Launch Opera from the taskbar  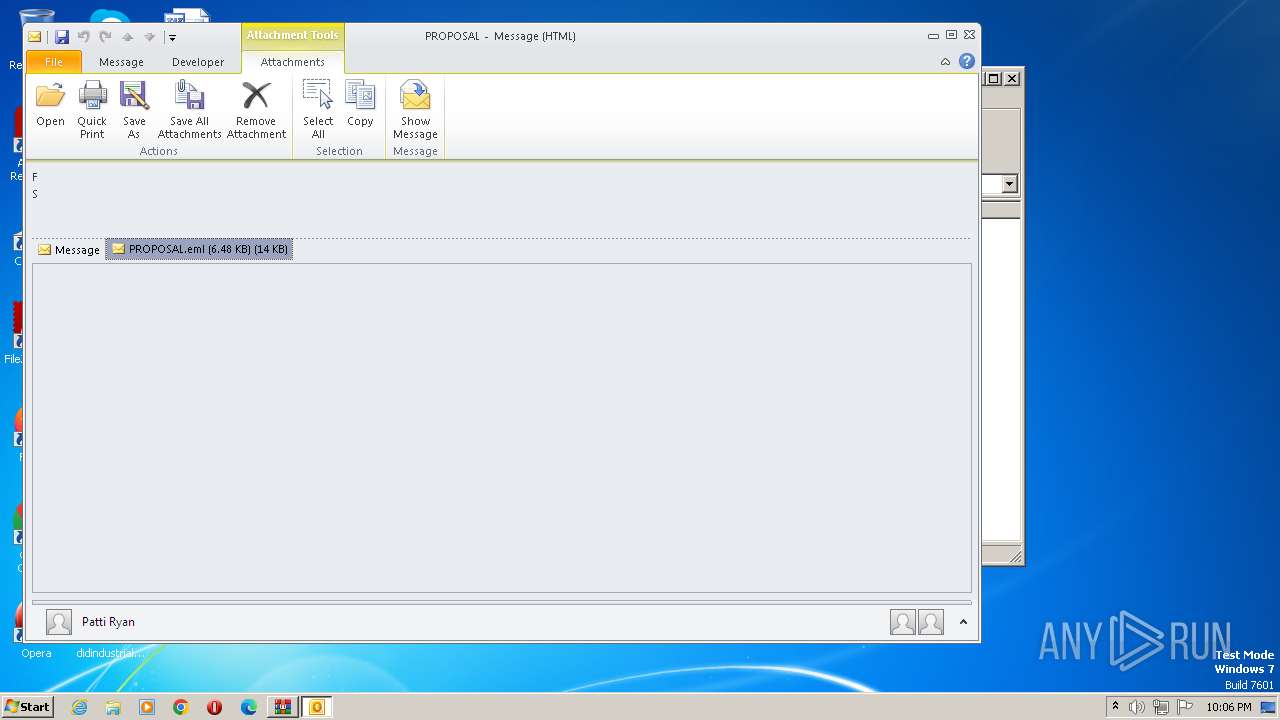coord(215,707)
